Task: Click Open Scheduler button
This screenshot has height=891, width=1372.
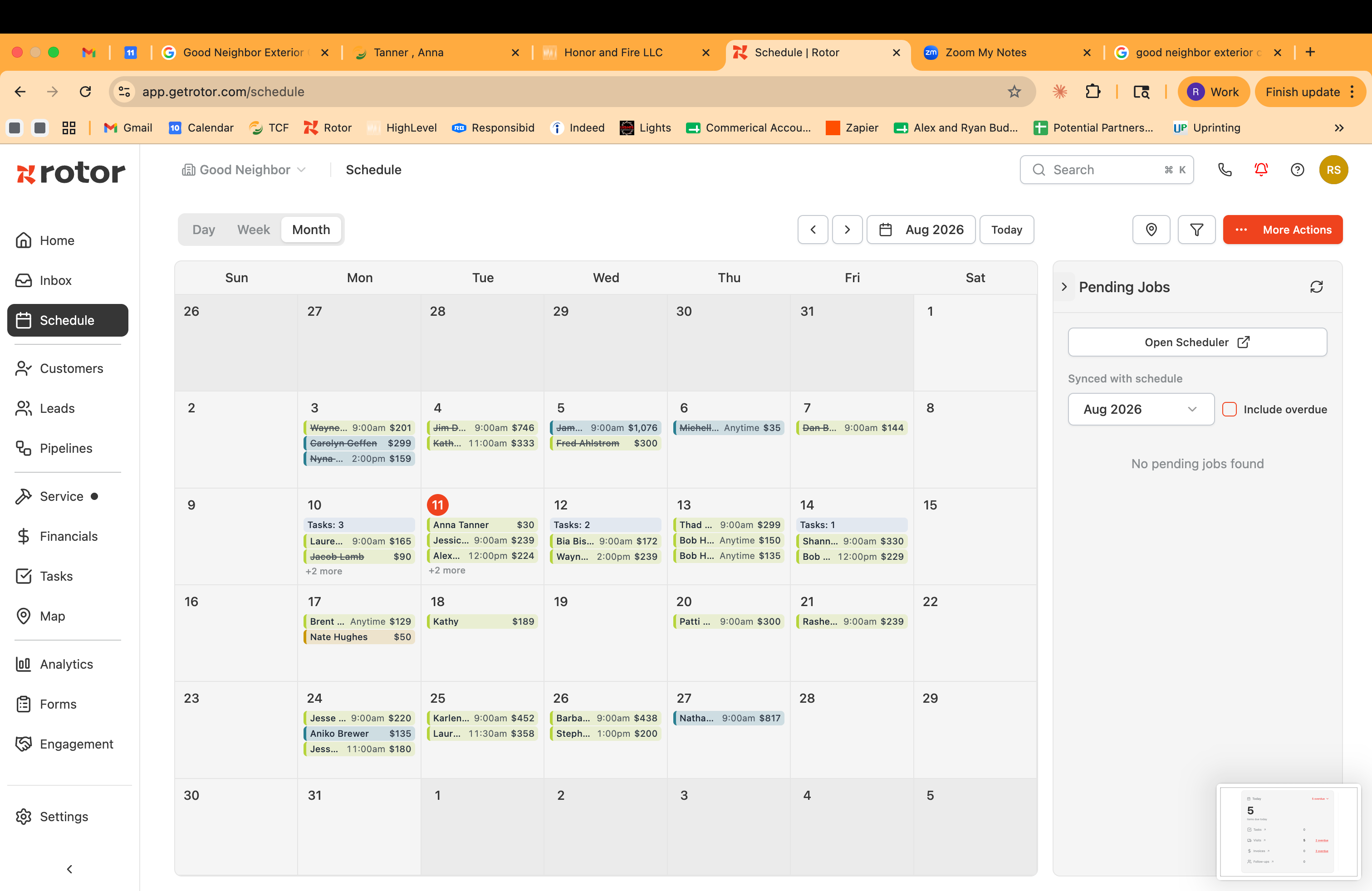Action: (x=1197, y=342)
